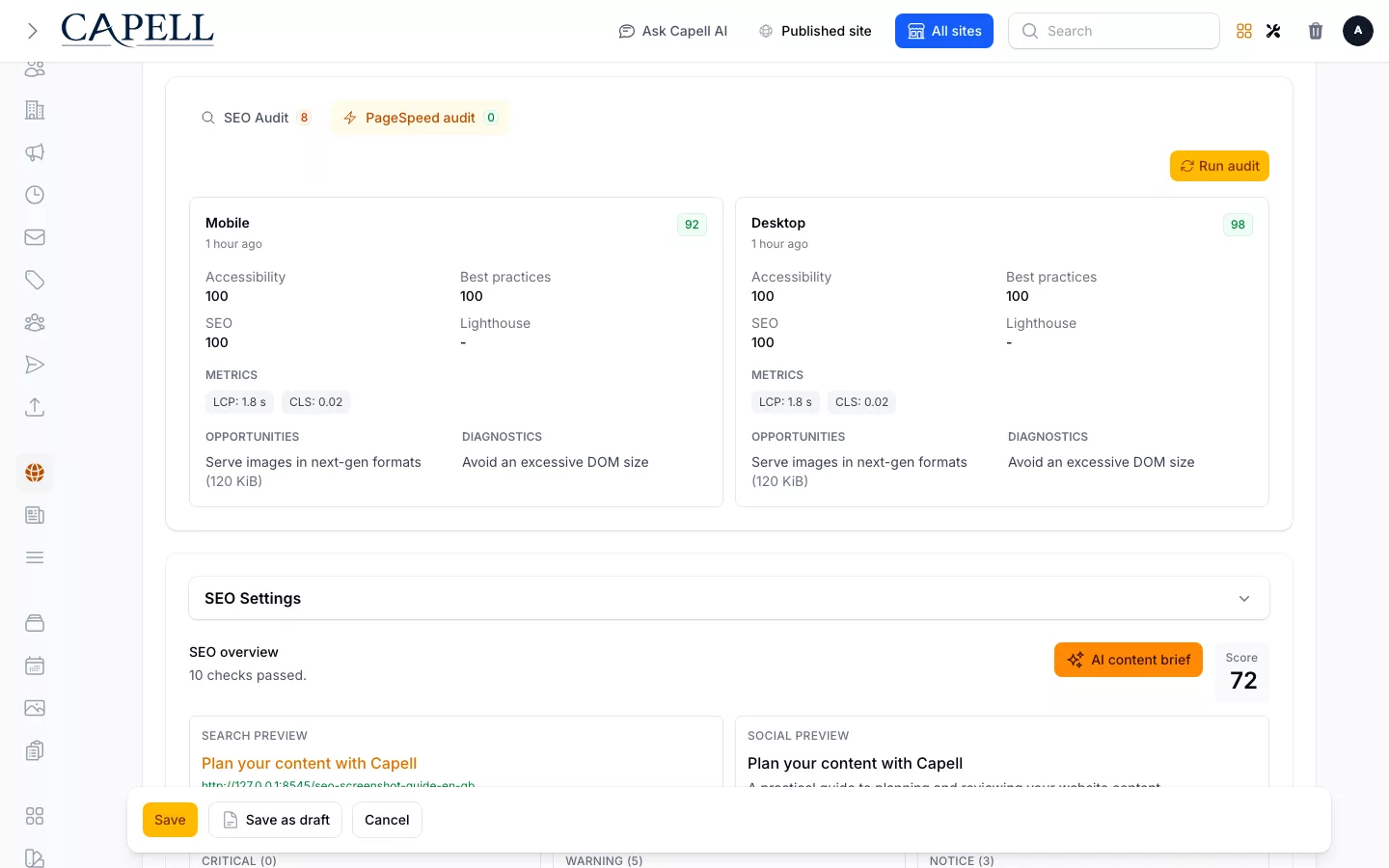Expand the SEO Settings section
This screenshot has height=868, width=1389.
(x=729, y=598)
